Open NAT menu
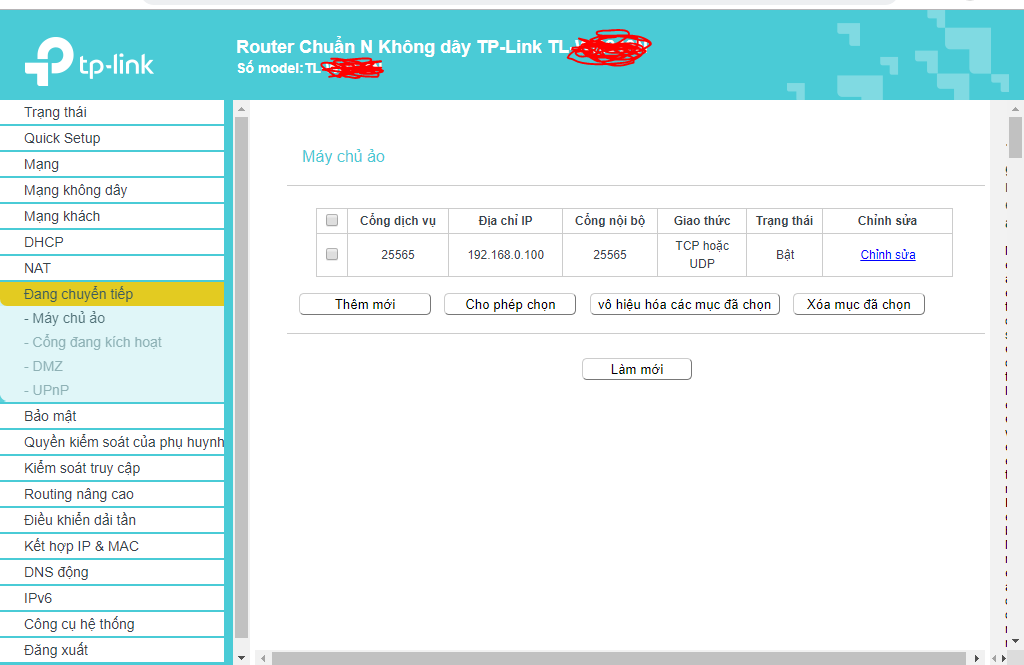This screenshot has height=665, width=1024. (112, 268)
